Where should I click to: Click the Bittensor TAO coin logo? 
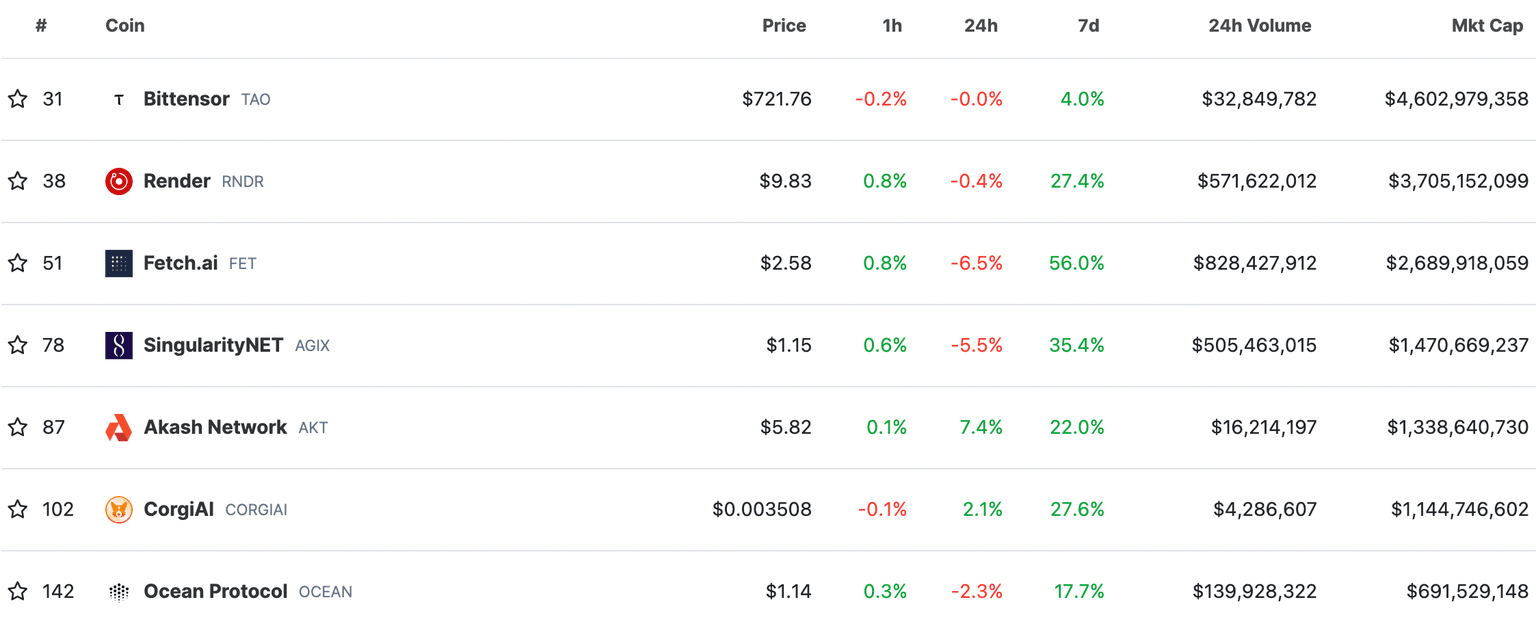pos(118,98)
